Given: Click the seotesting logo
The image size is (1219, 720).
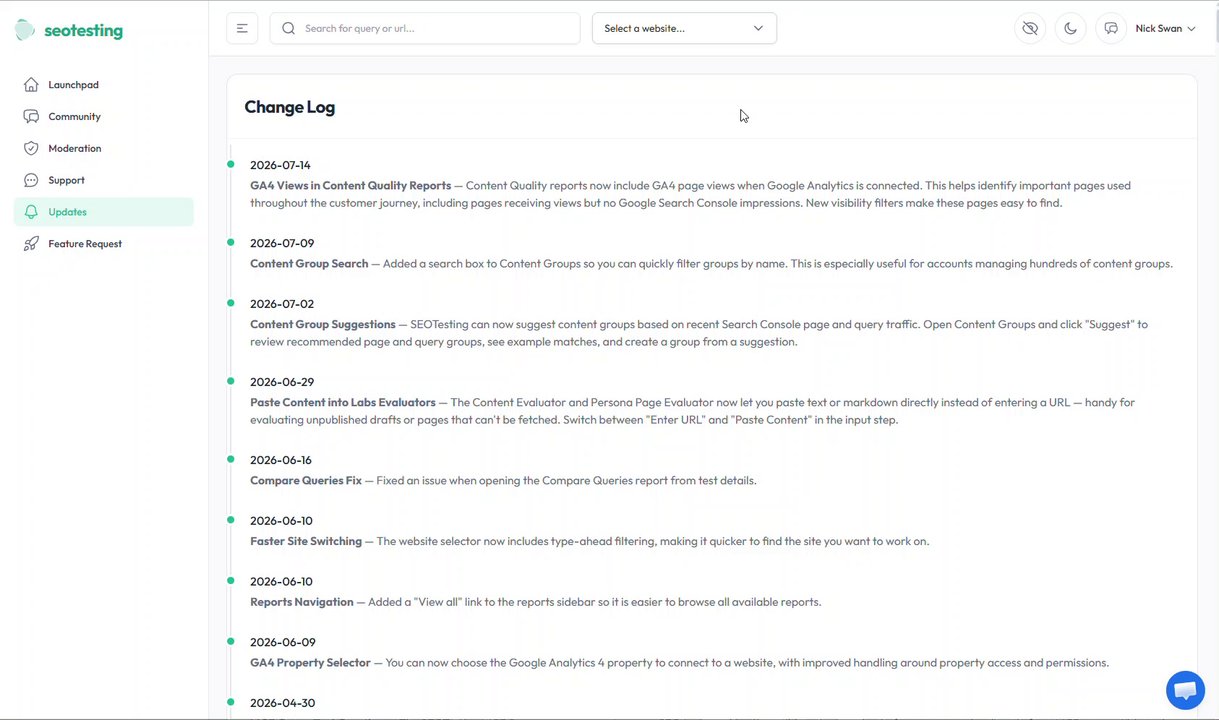Looking at the screenshot, I should point(69,30).
